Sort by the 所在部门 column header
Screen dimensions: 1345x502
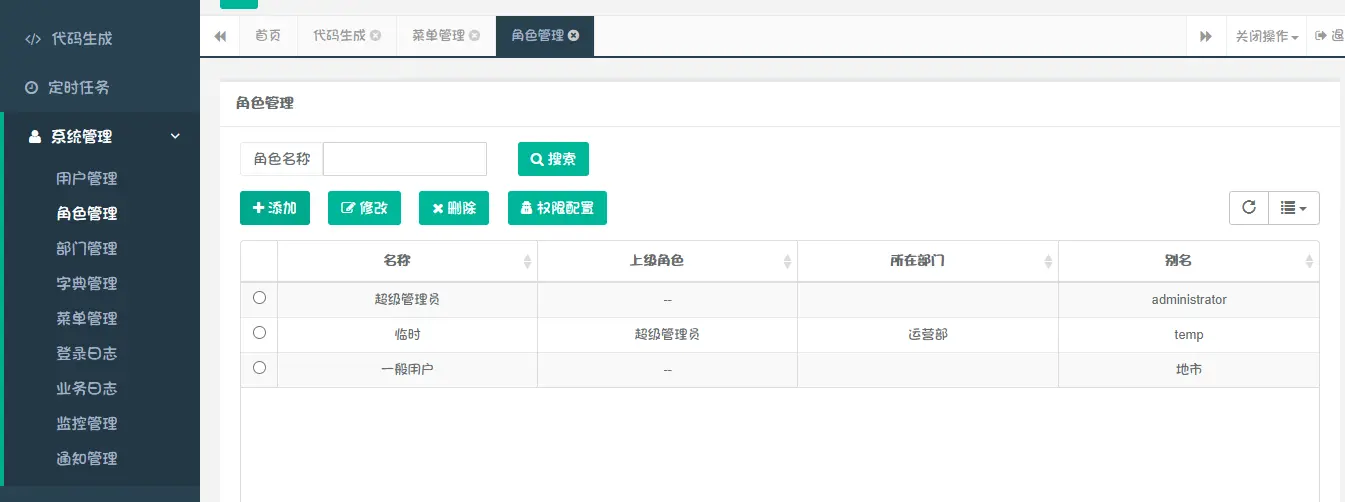coord(928,261)
